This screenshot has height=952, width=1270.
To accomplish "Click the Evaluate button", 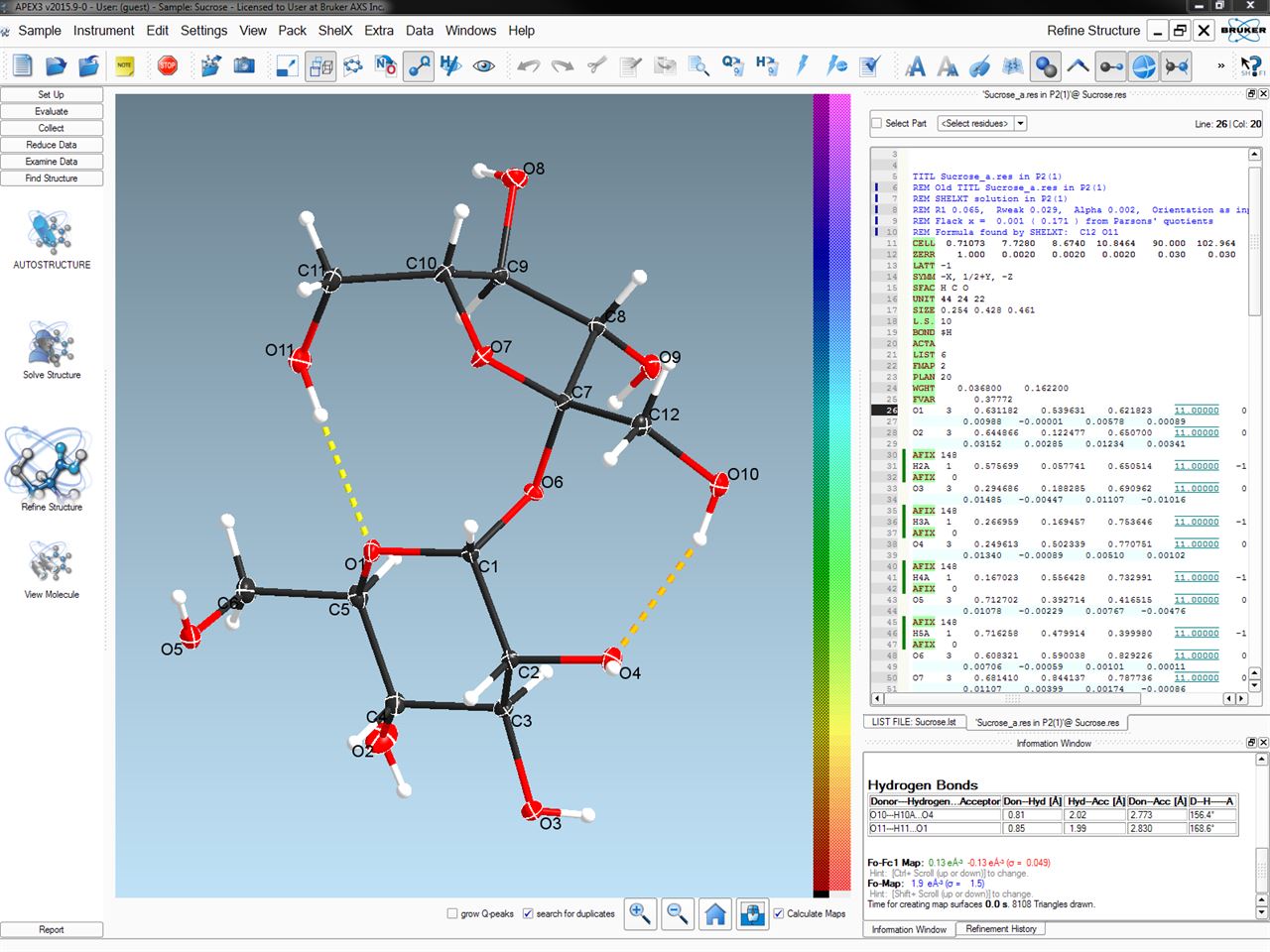I will click(52, 111).
